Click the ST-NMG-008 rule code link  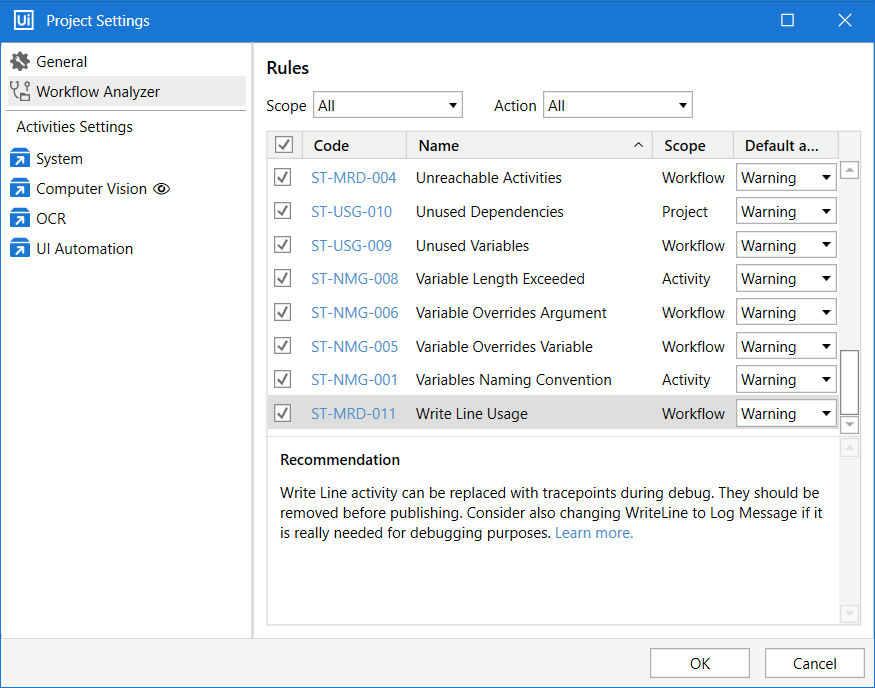[x=354, y=279]
